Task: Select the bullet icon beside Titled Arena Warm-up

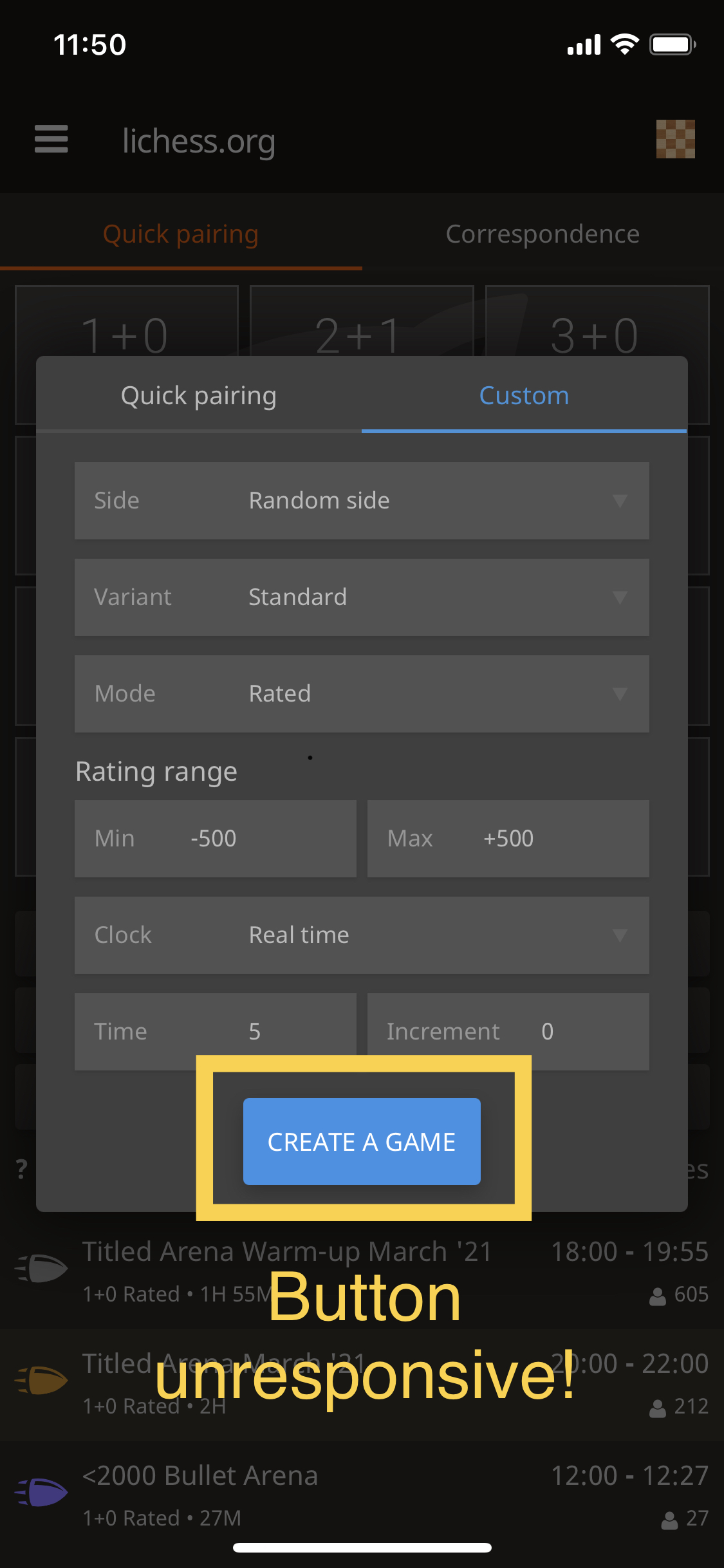Action: click(41, 1269)
